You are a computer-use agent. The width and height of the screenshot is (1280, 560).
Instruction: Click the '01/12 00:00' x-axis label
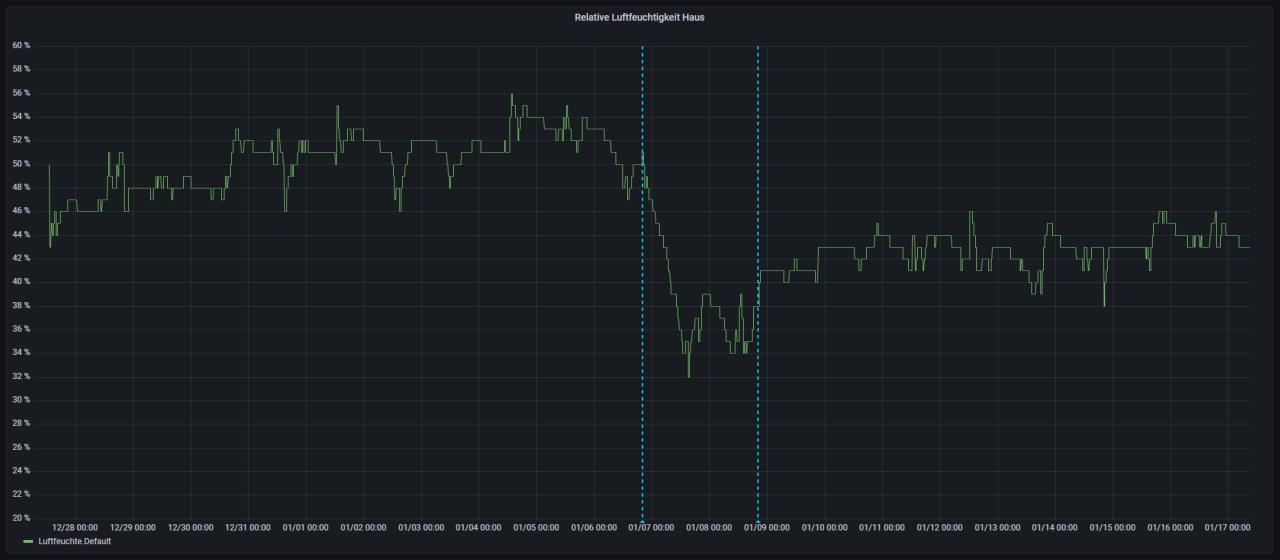tap(939, 527)
